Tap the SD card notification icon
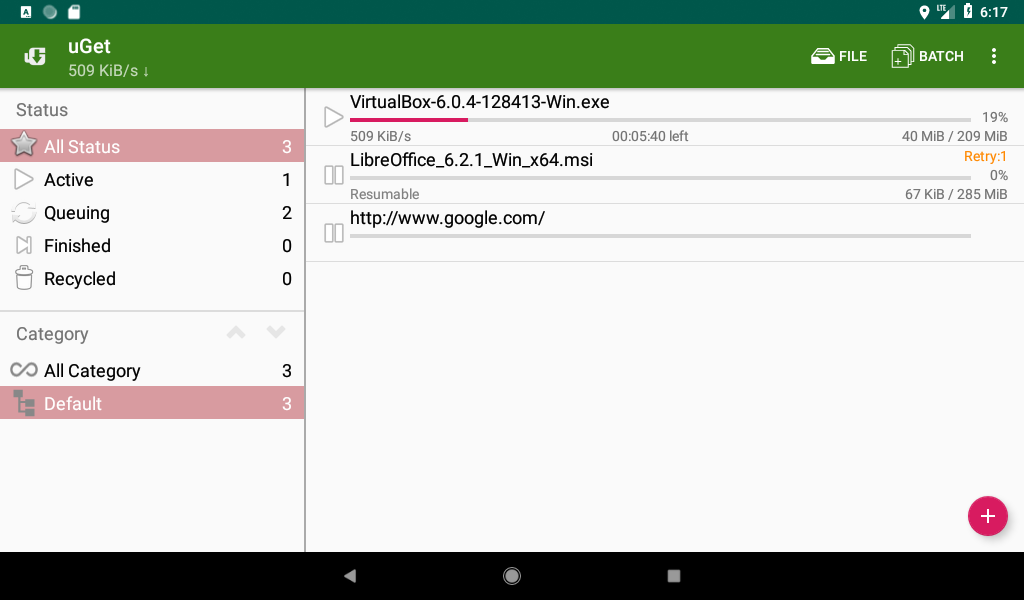 (74, 12)
